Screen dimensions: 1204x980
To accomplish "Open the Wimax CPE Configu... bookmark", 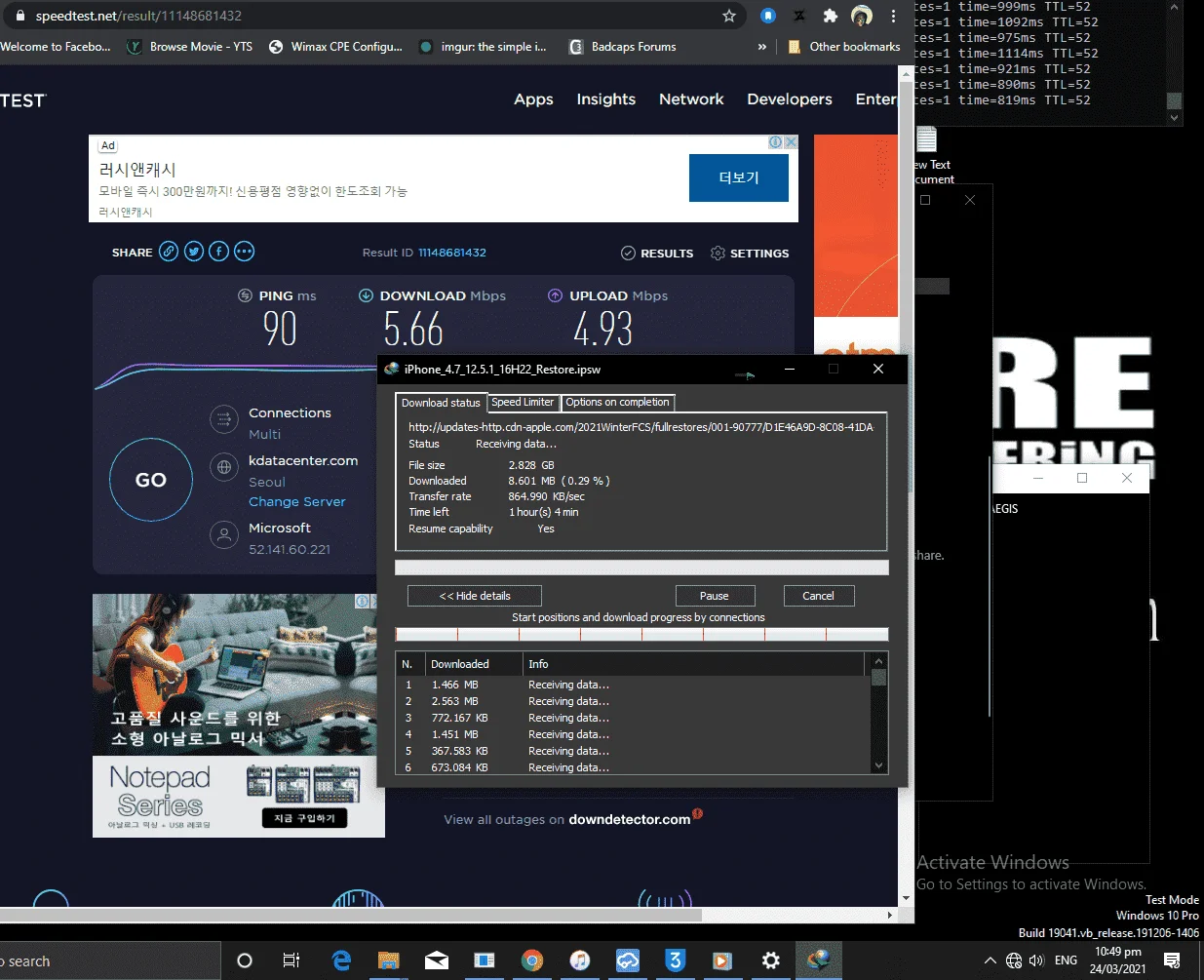I will [335, 46].
